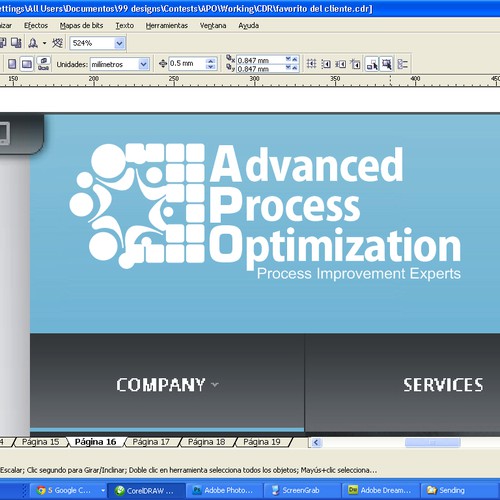Switch to the Página 15 tab
Screen dimensions: 500x500
click(40, 442)
